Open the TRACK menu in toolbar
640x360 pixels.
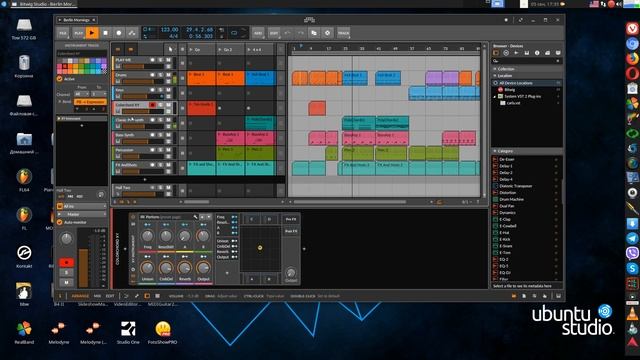coord(343,33)
